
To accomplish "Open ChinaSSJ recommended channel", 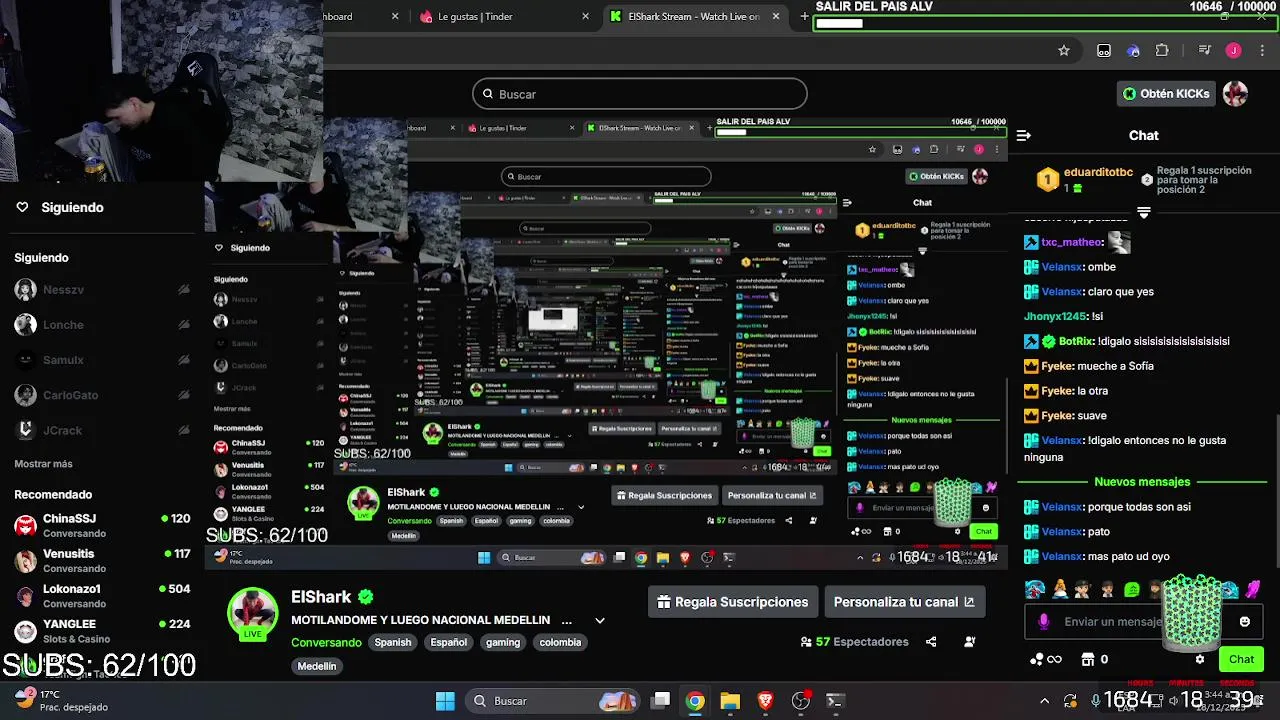I will 102,526.
